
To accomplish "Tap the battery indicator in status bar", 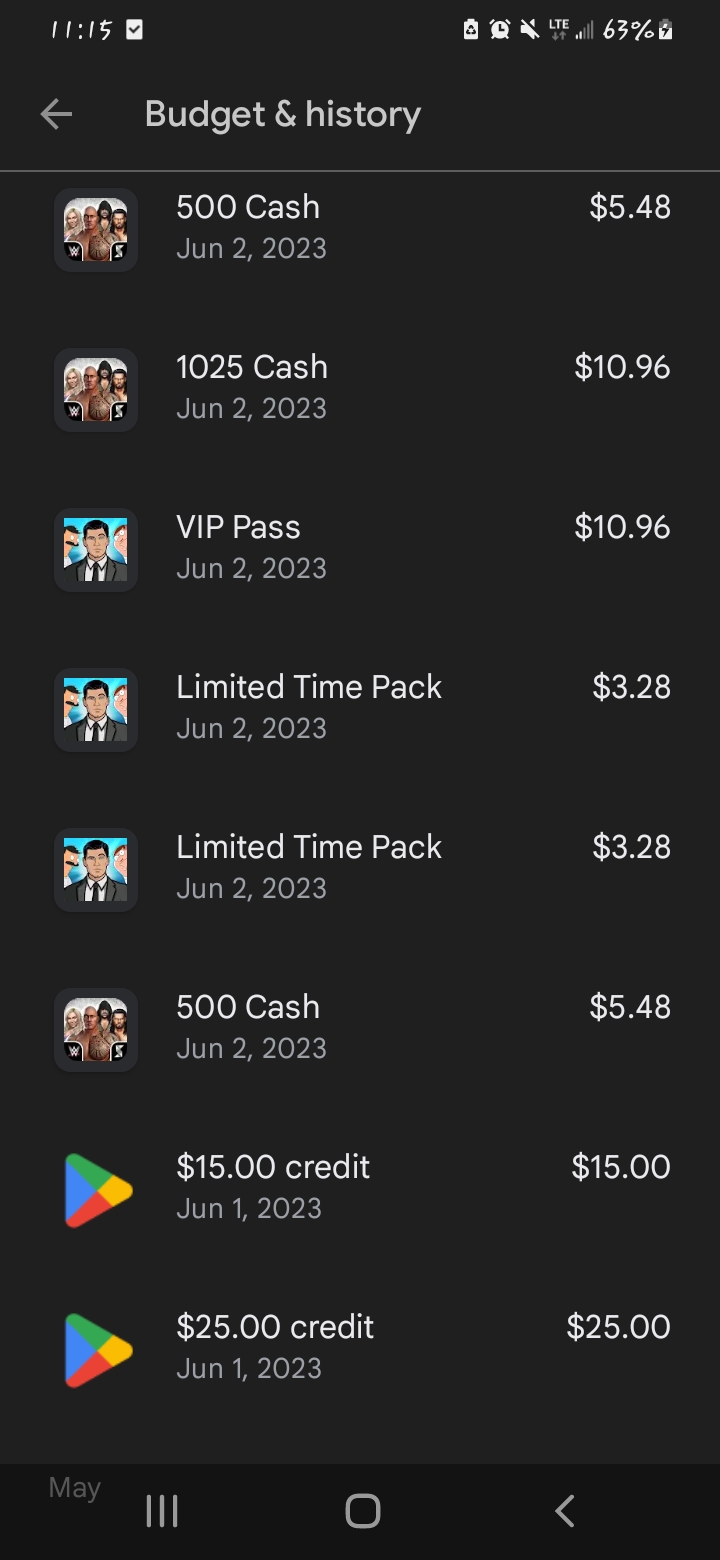I will click(666, 30).
